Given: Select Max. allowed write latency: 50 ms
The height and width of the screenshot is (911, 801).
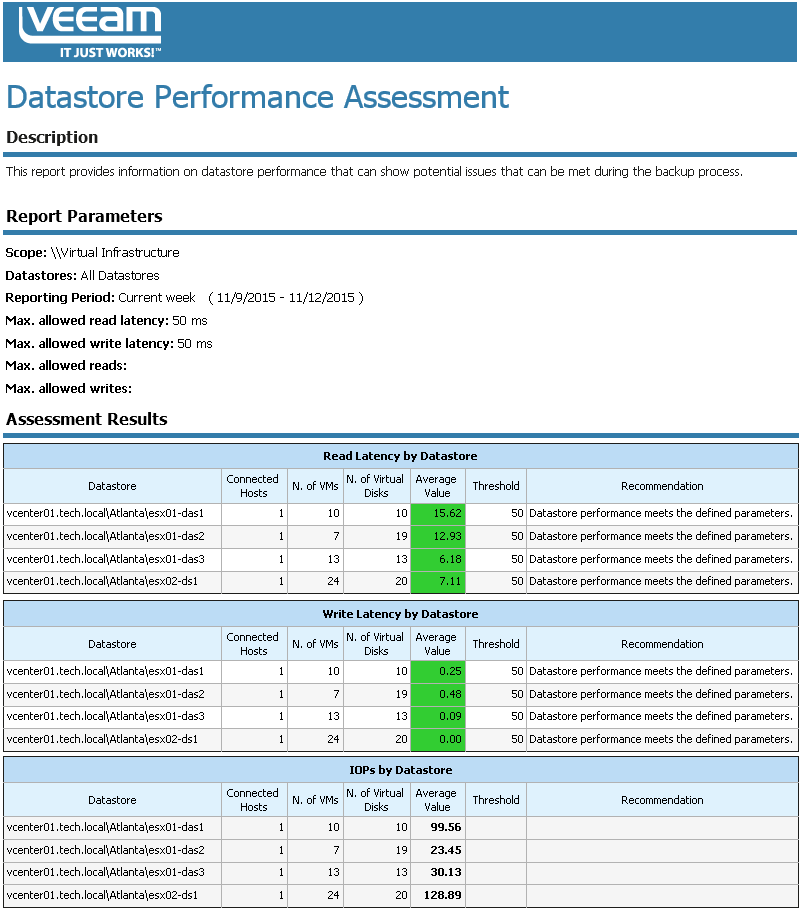Looking at the screenshot, I should (x=109, y=343).
